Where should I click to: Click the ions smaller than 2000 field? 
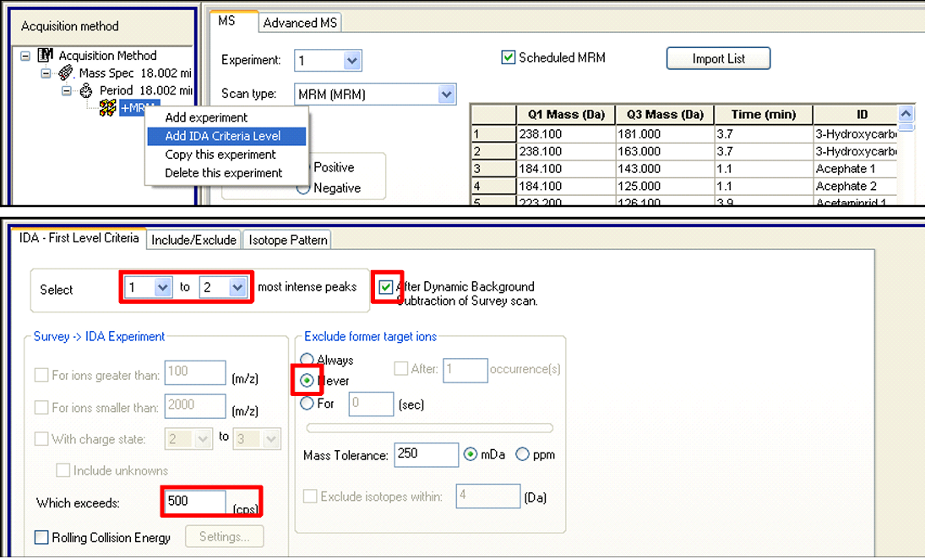click(x=195, y=406)
